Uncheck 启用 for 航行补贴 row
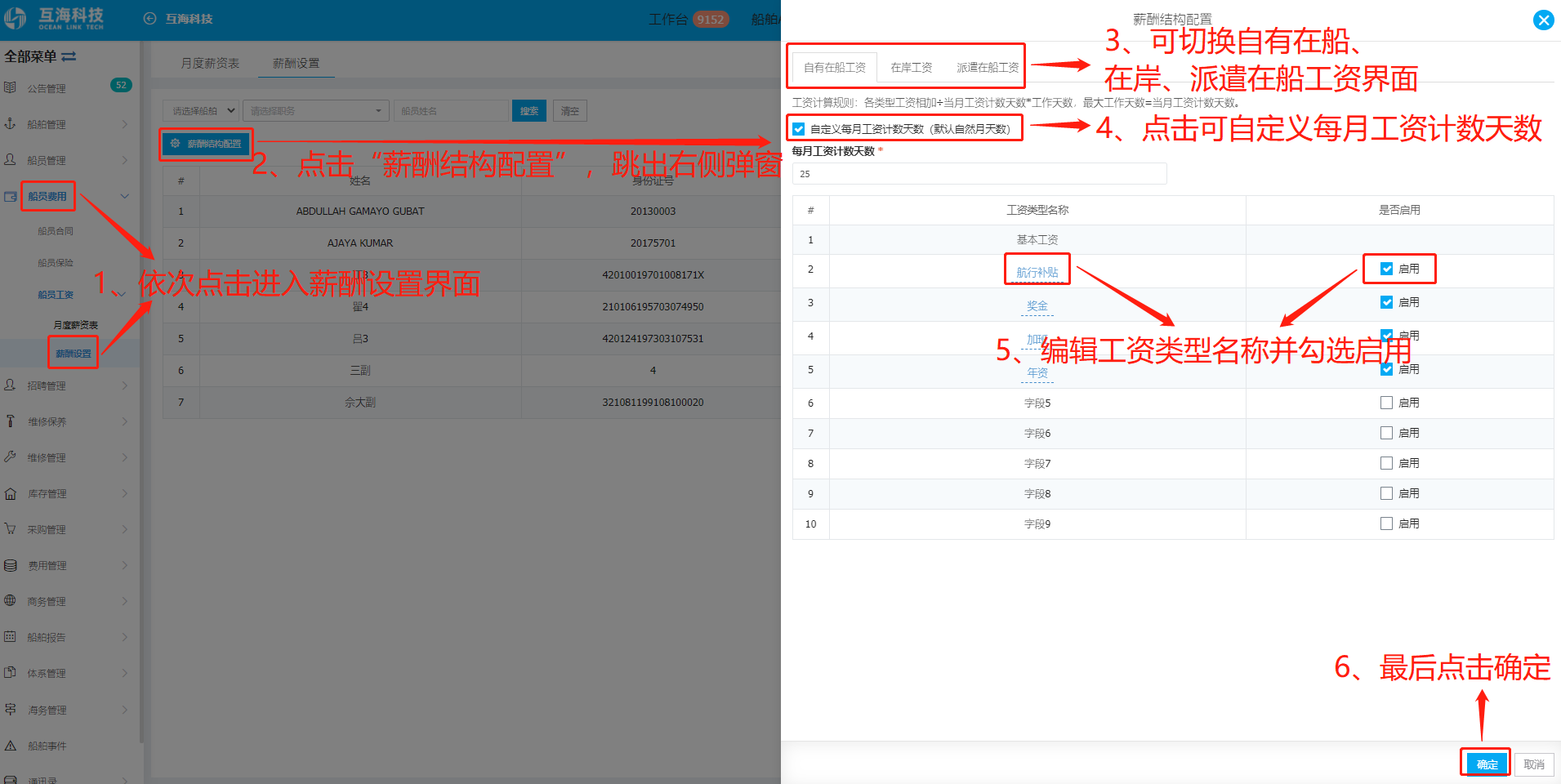This screenshot has width=1561, height=784. 1386,269
